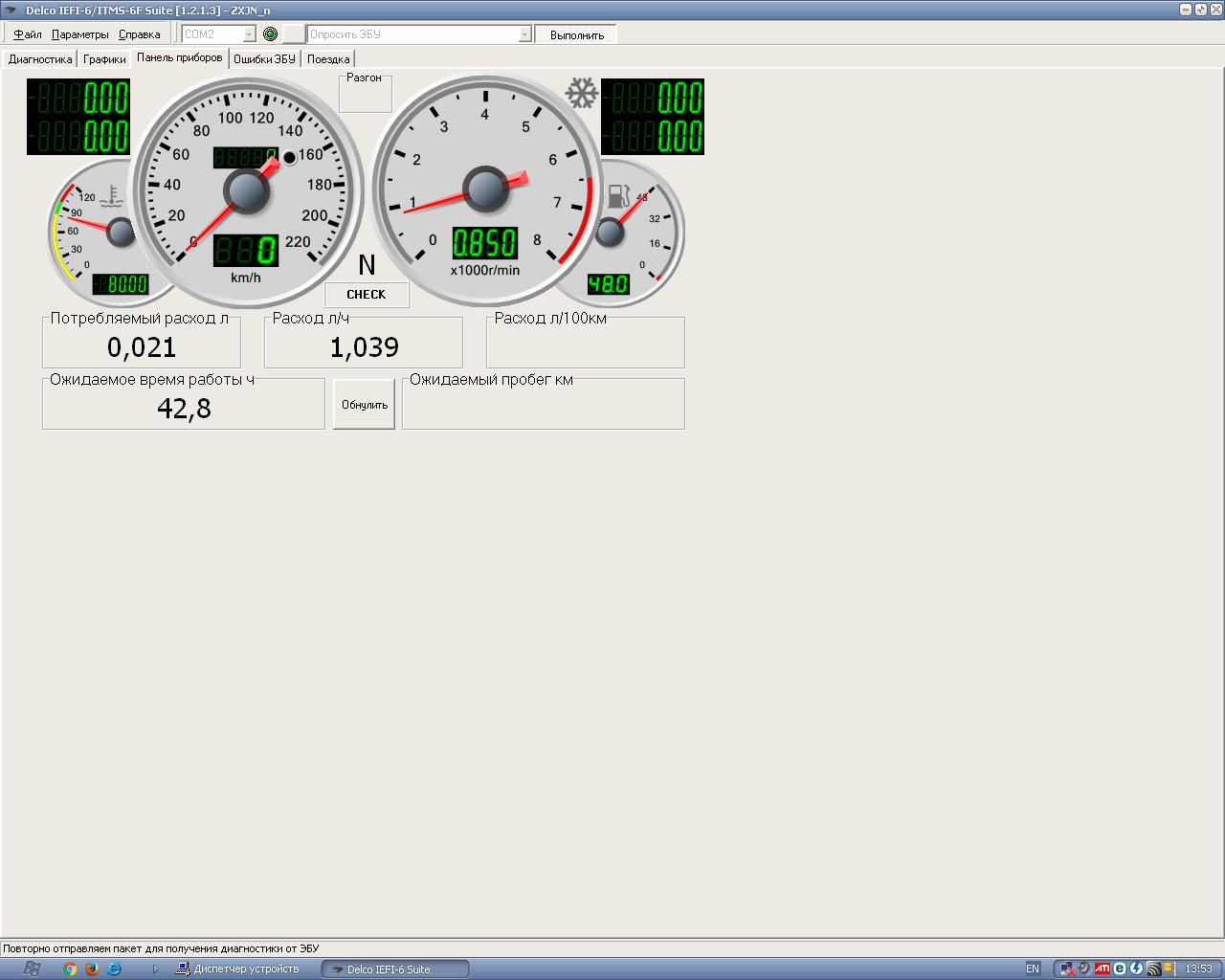Click the 48.0 fuel level readout
This screenshot has height=980, width=1225.
coord(608,284)
